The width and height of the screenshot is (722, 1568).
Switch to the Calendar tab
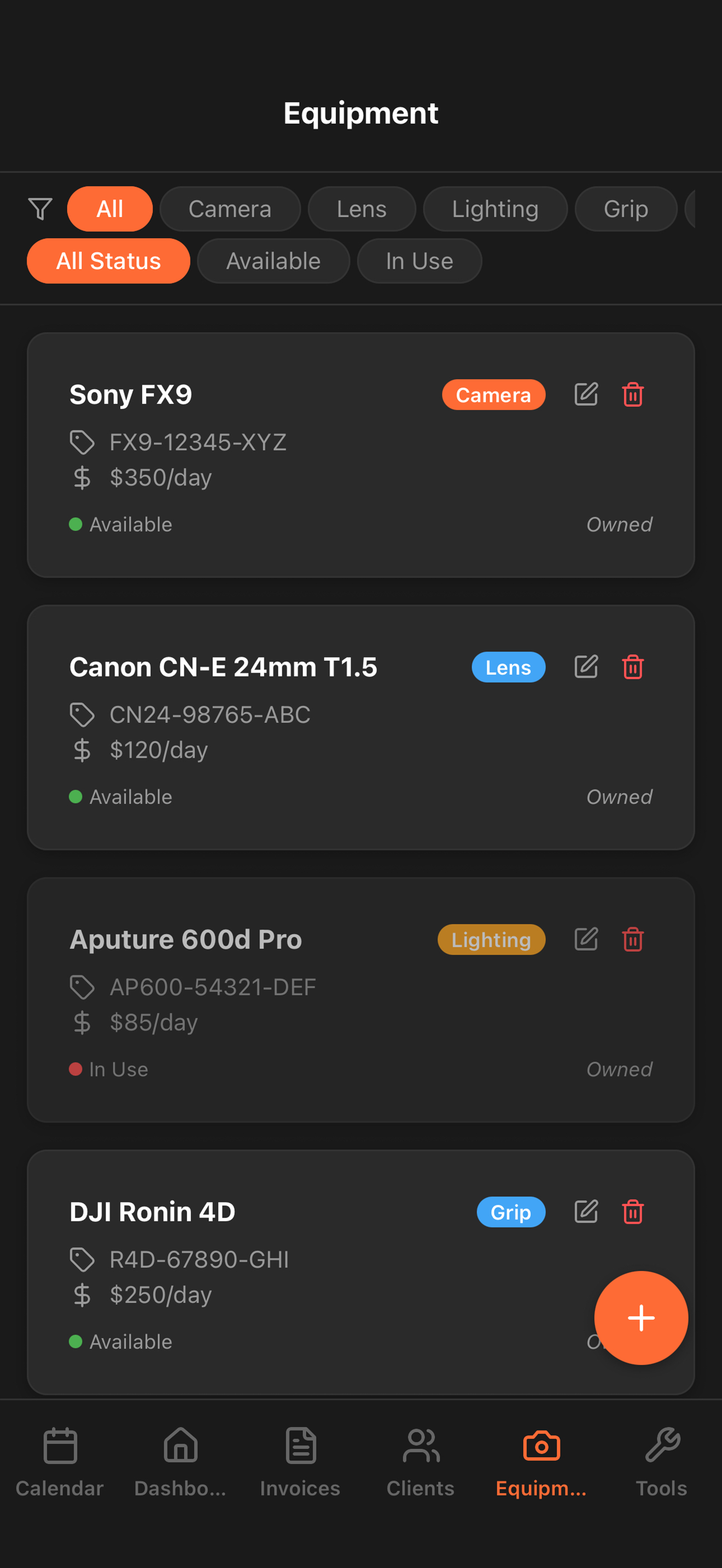click(60, 1461)
